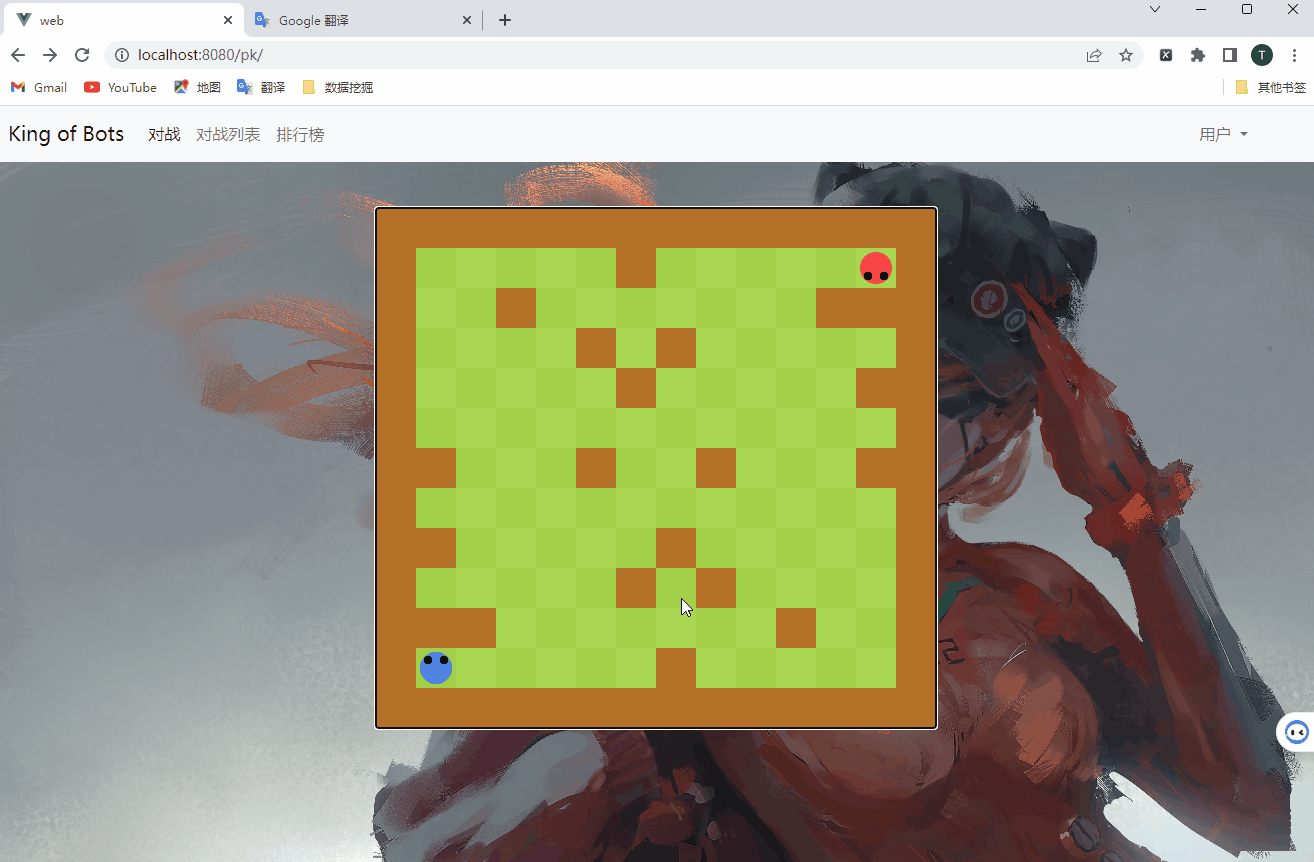
Task: Open a new browser tab
Action: pyautogui.click(x=505, y=20)
